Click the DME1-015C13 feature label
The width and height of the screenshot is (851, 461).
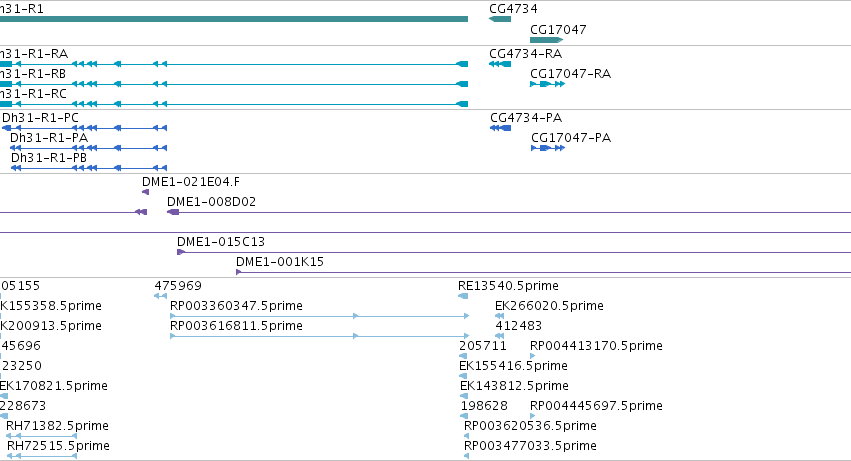(x=221, y=242)
